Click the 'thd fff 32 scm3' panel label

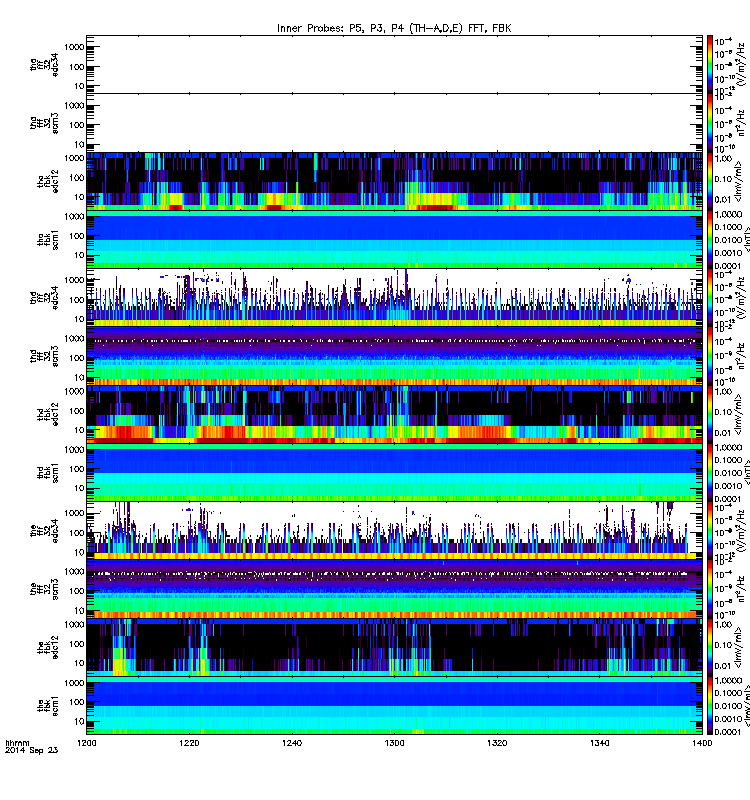coord(45,356)
